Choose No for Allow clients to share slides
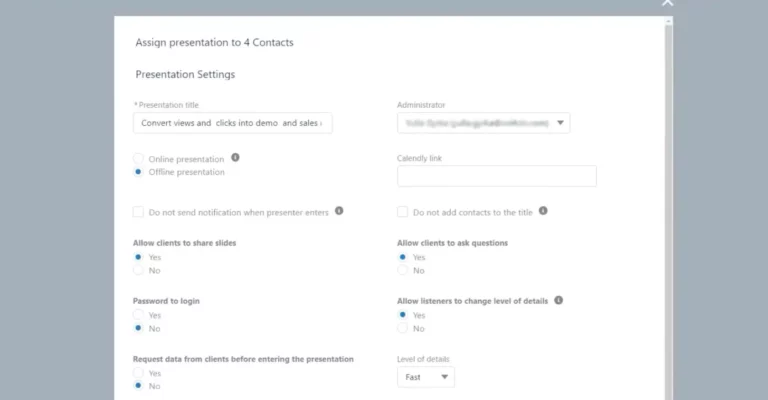 click(138, 270)
